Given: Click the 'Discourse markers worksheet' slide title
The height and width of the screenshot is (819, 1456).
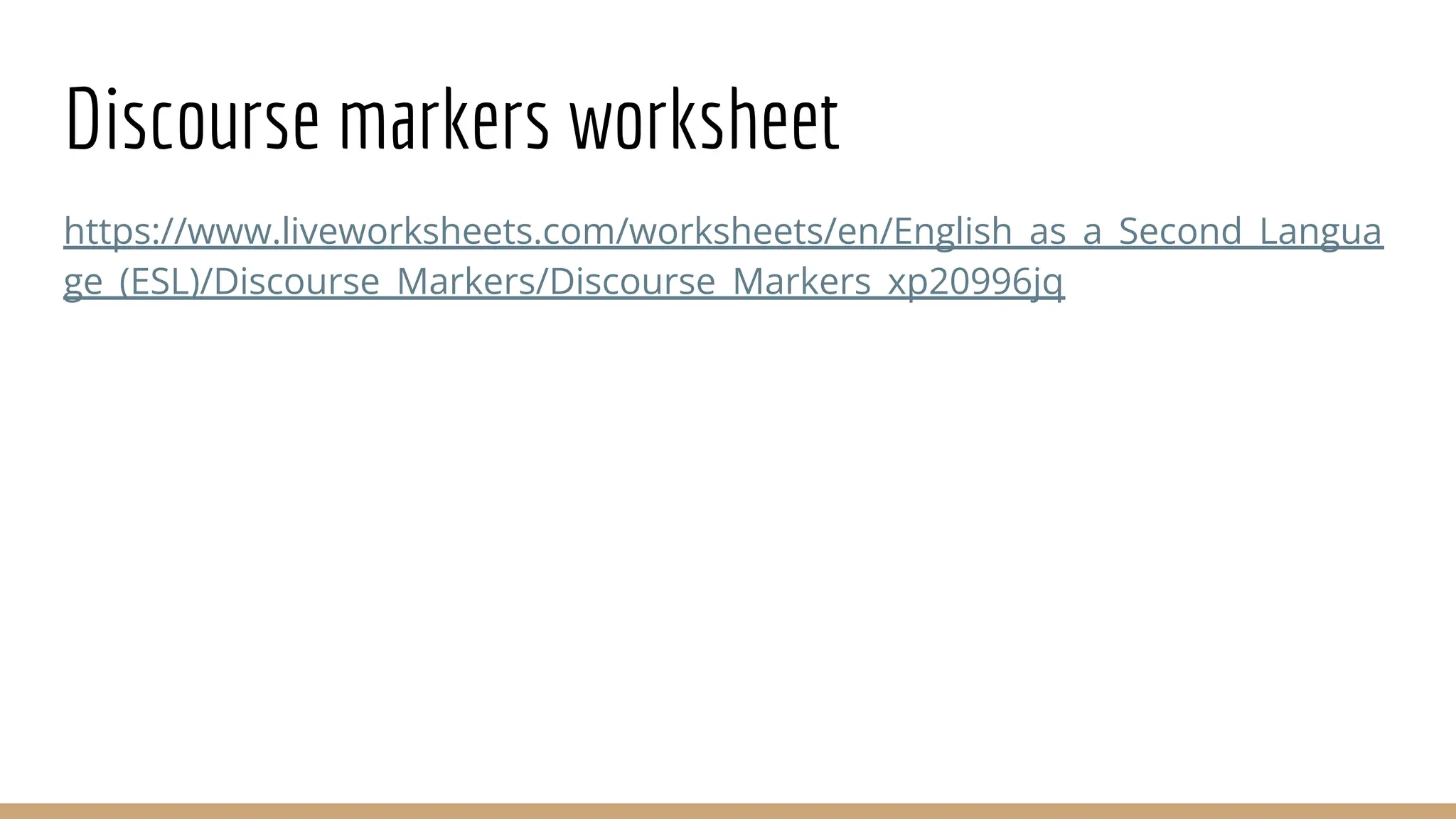Looking at the screenshot, I should [452, 119].
